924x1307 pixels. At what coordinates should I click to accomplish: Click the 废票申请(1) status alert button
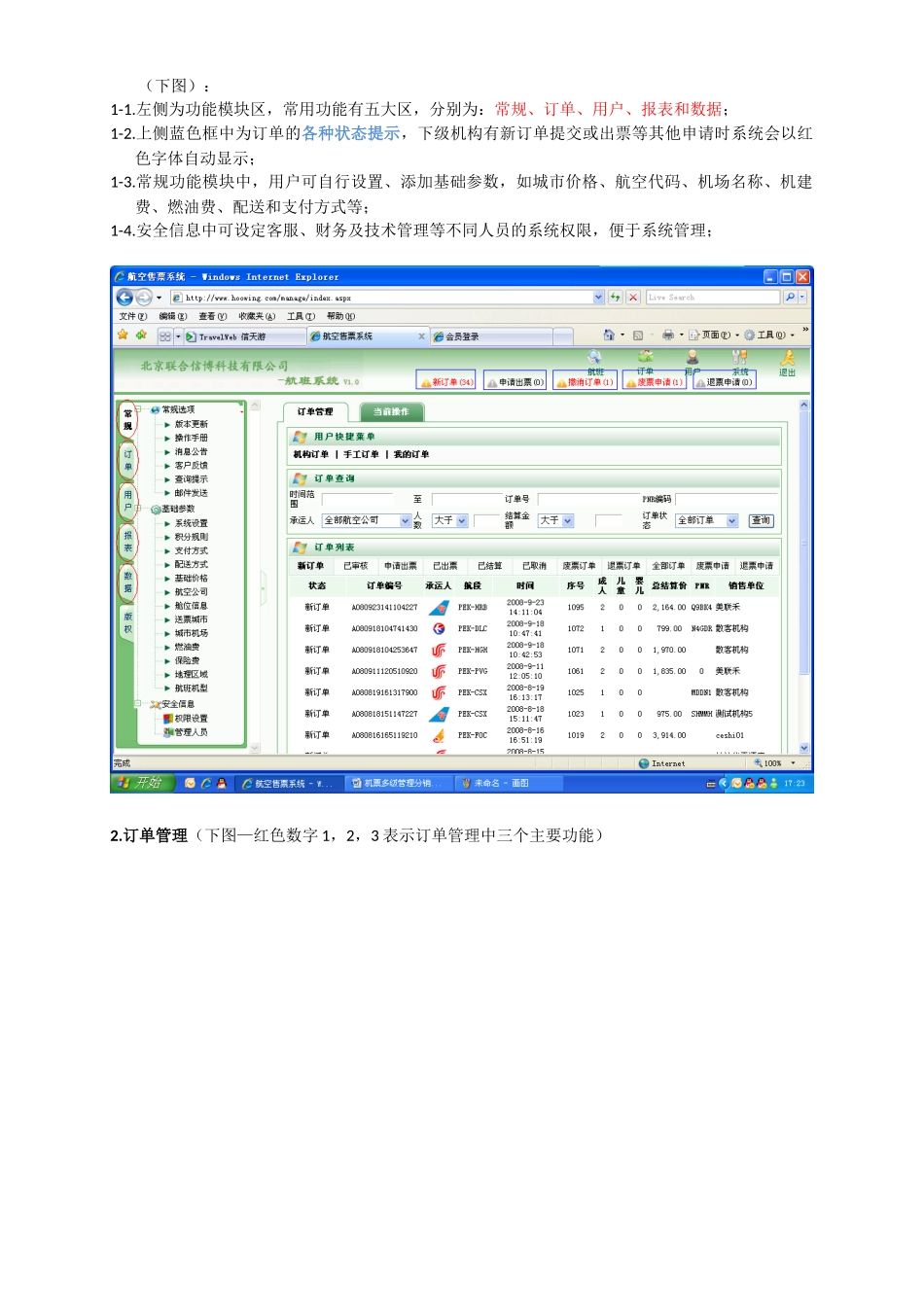pyautogui.click(x=655, y=382)
